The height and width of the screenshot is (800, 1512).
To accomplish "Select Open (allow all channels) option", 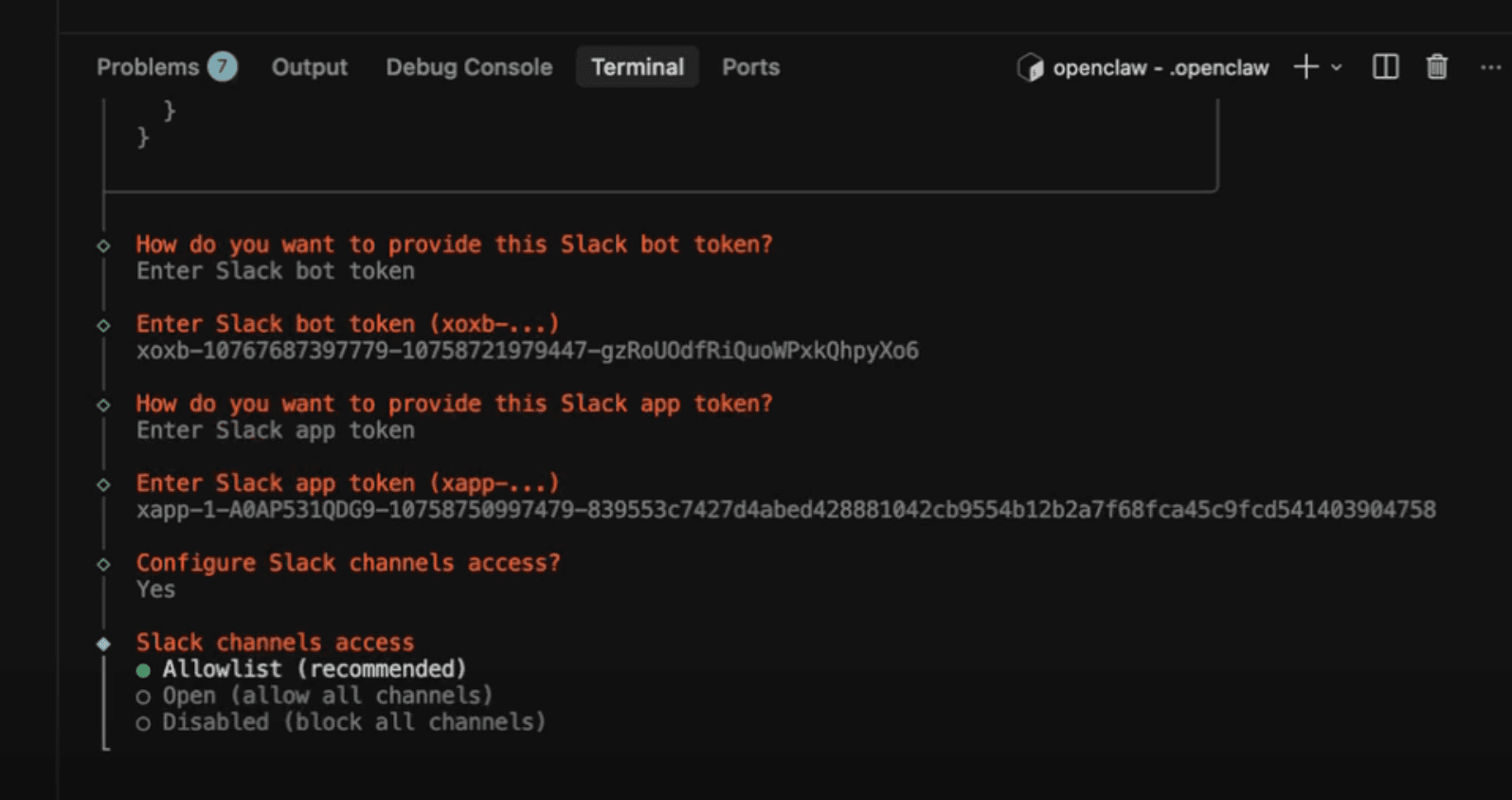I will pyautogui.click(x=315, y=696).
